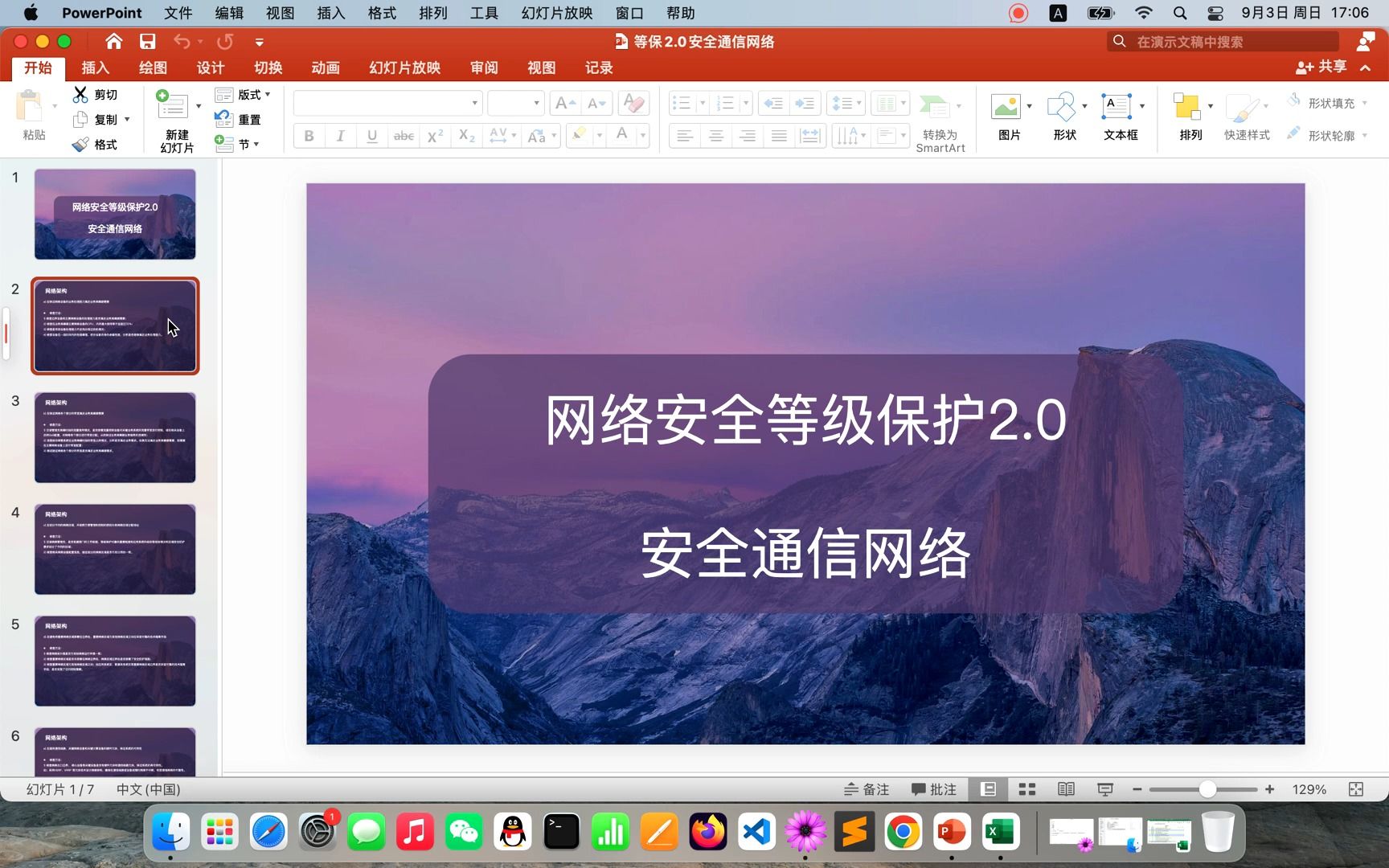The height and width of the screenshot is (868, 1389).
Task: Click the 共享 share button
Action: [1321, 67]
